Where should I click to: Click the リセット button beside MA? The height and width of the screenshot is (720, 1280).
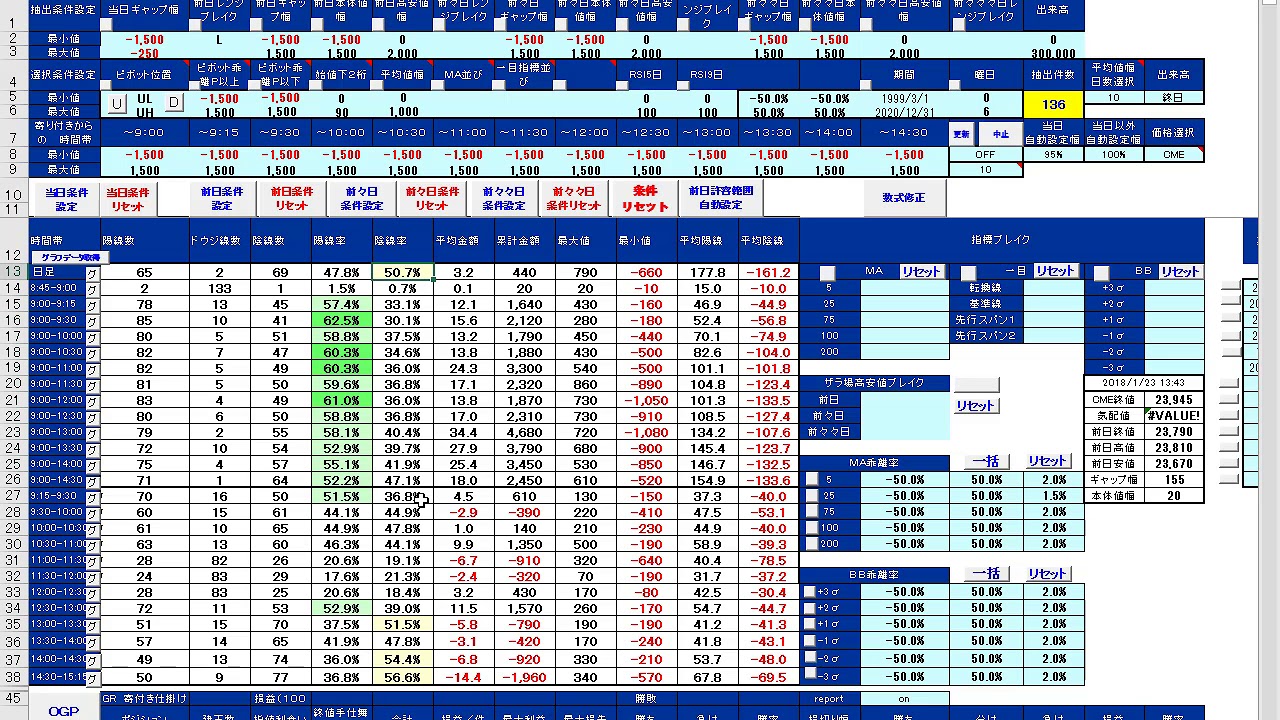[x=921, y=272]
